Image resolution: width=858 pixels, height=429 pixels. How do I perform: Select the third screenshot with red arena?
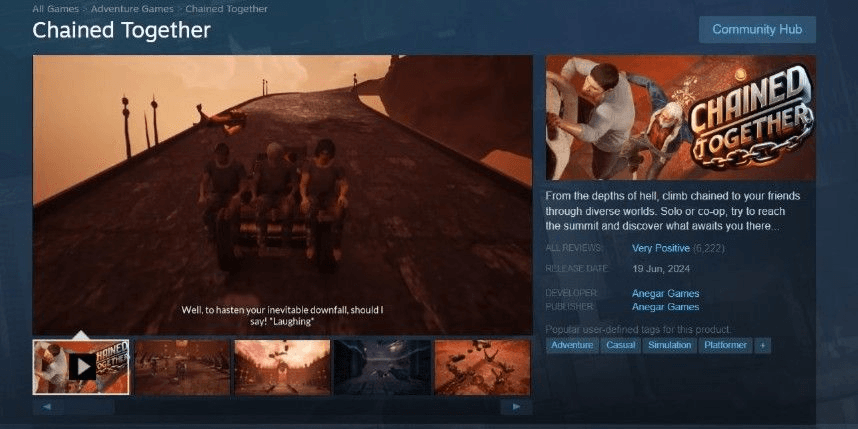pos(282,367)
